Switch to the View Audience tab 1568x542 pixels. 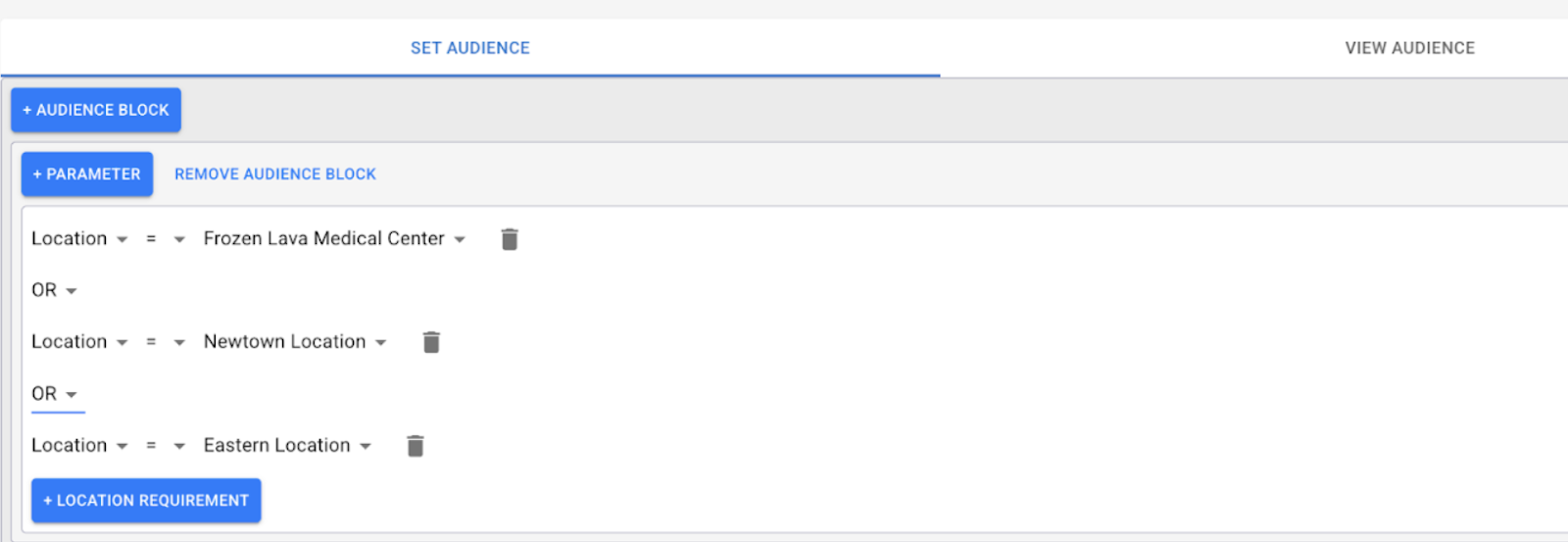click(x=1409, y=48)
